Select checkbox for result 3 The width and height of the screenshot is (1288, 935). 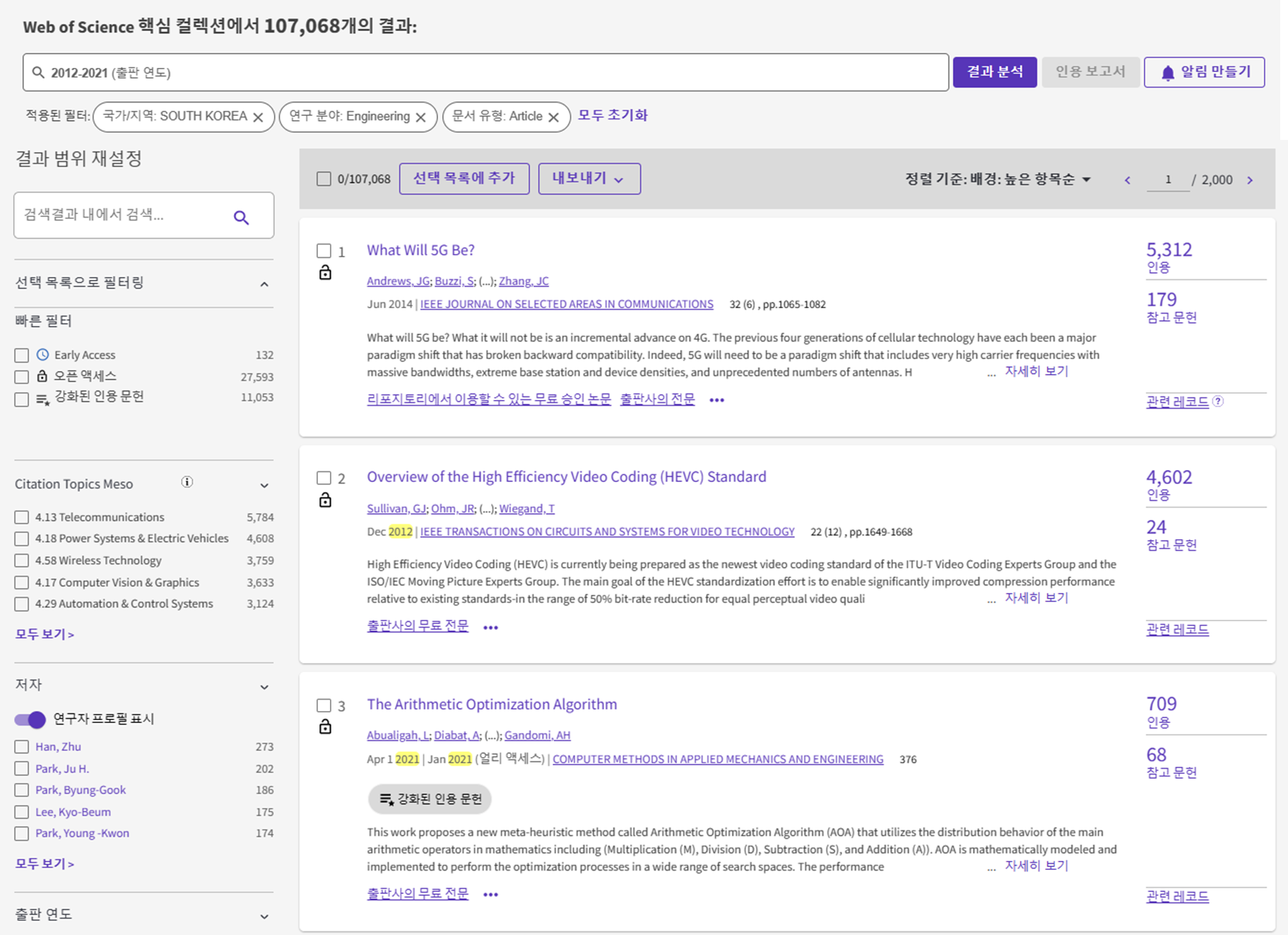(x=324, y=705)
